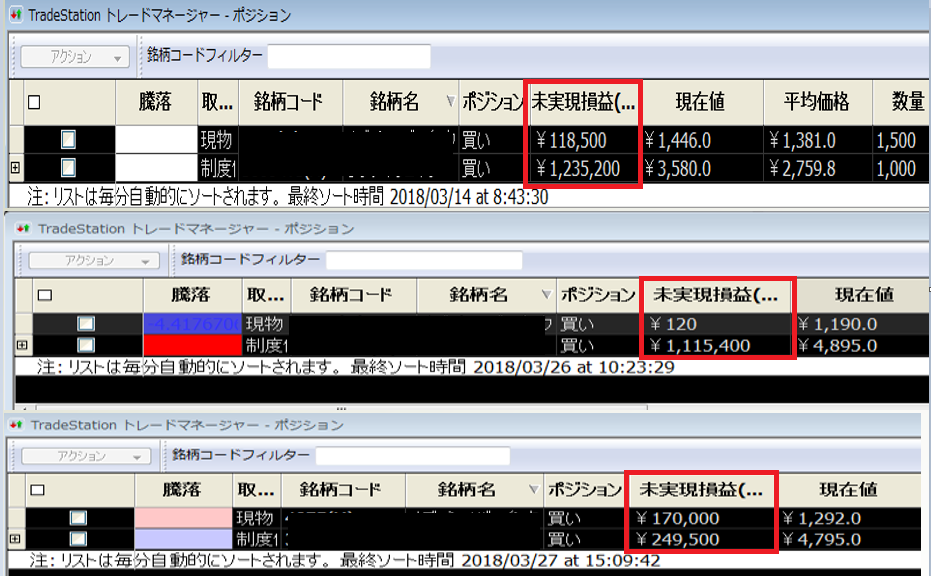Click the TradeStation logo in the bottom window title
The width and height of the screenshot is (931, 576).
(x=18, y=425)
